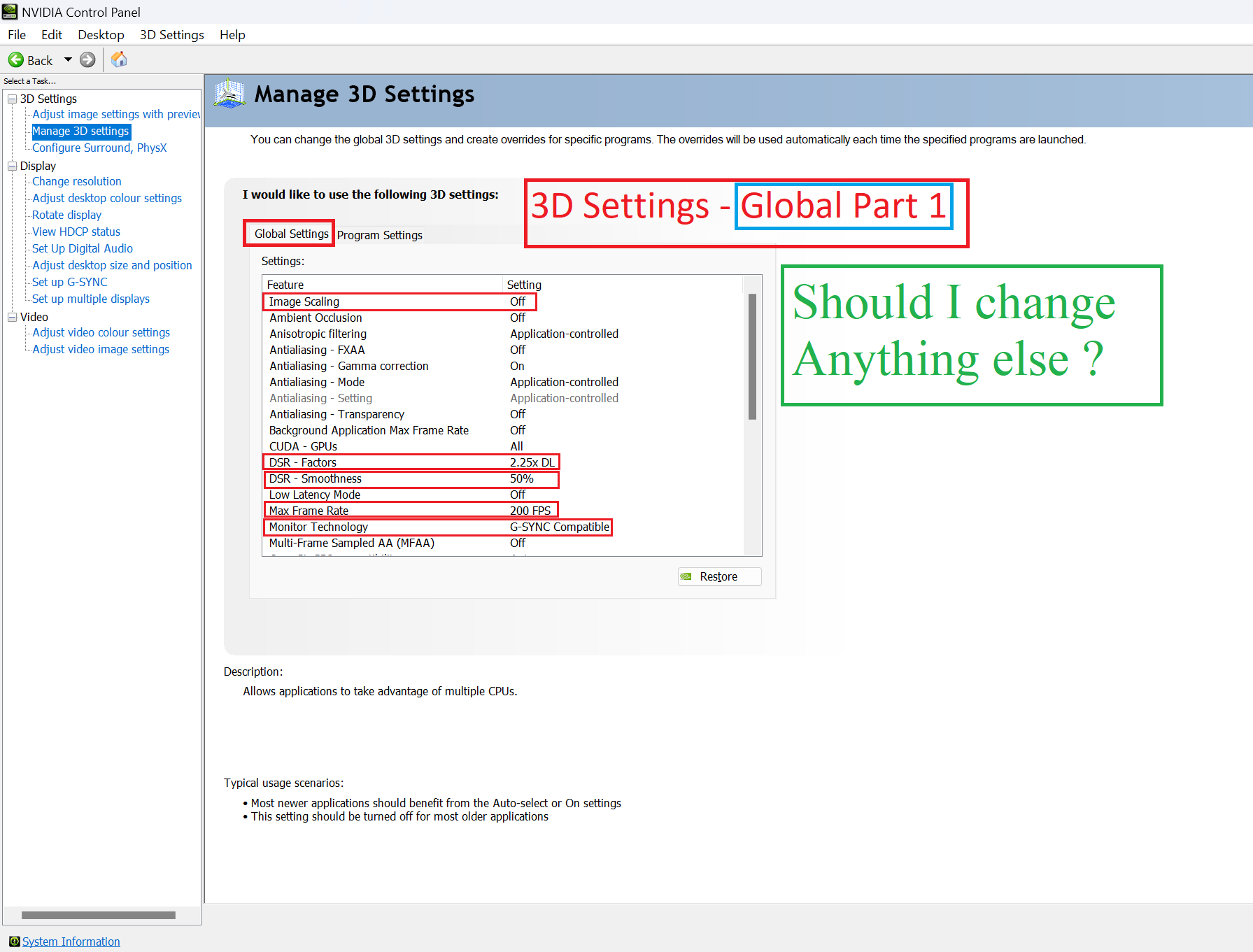
Task: Open System Information link
Action: pos(71,942)
